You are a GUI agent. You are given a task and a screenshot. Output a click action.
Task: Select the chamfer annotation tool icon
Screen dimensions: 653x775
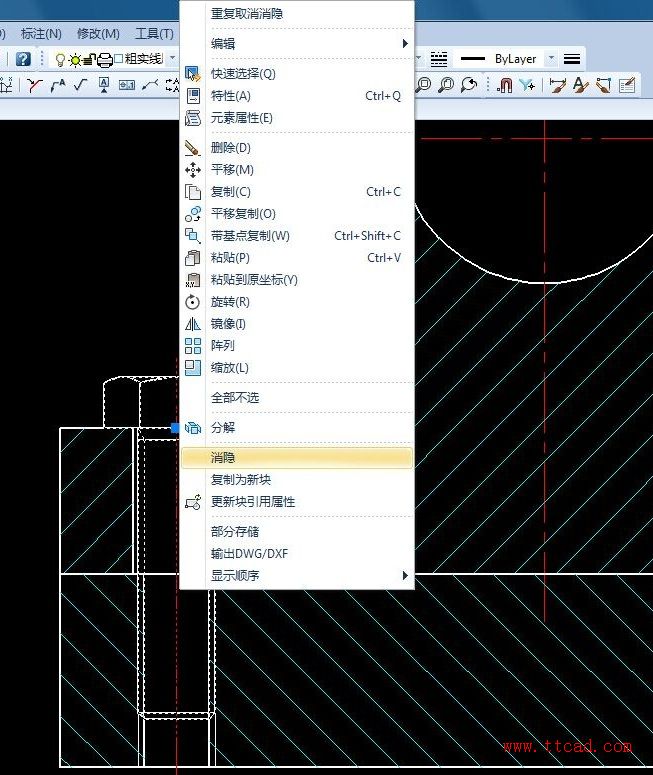click(x=35, y=86)
